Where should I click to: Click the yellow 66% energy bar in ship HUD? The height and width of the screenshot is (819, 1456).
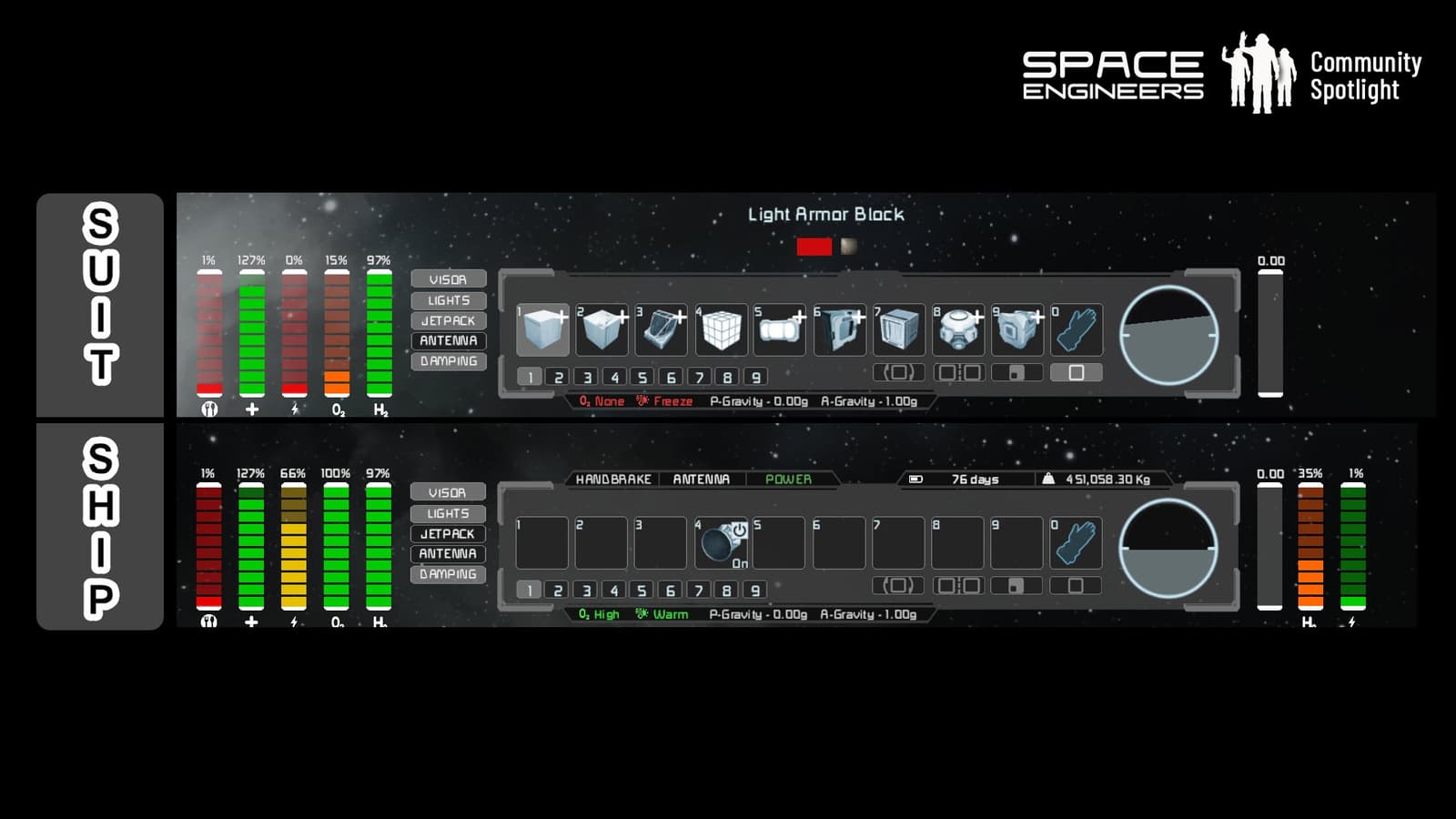coord(293,546)
